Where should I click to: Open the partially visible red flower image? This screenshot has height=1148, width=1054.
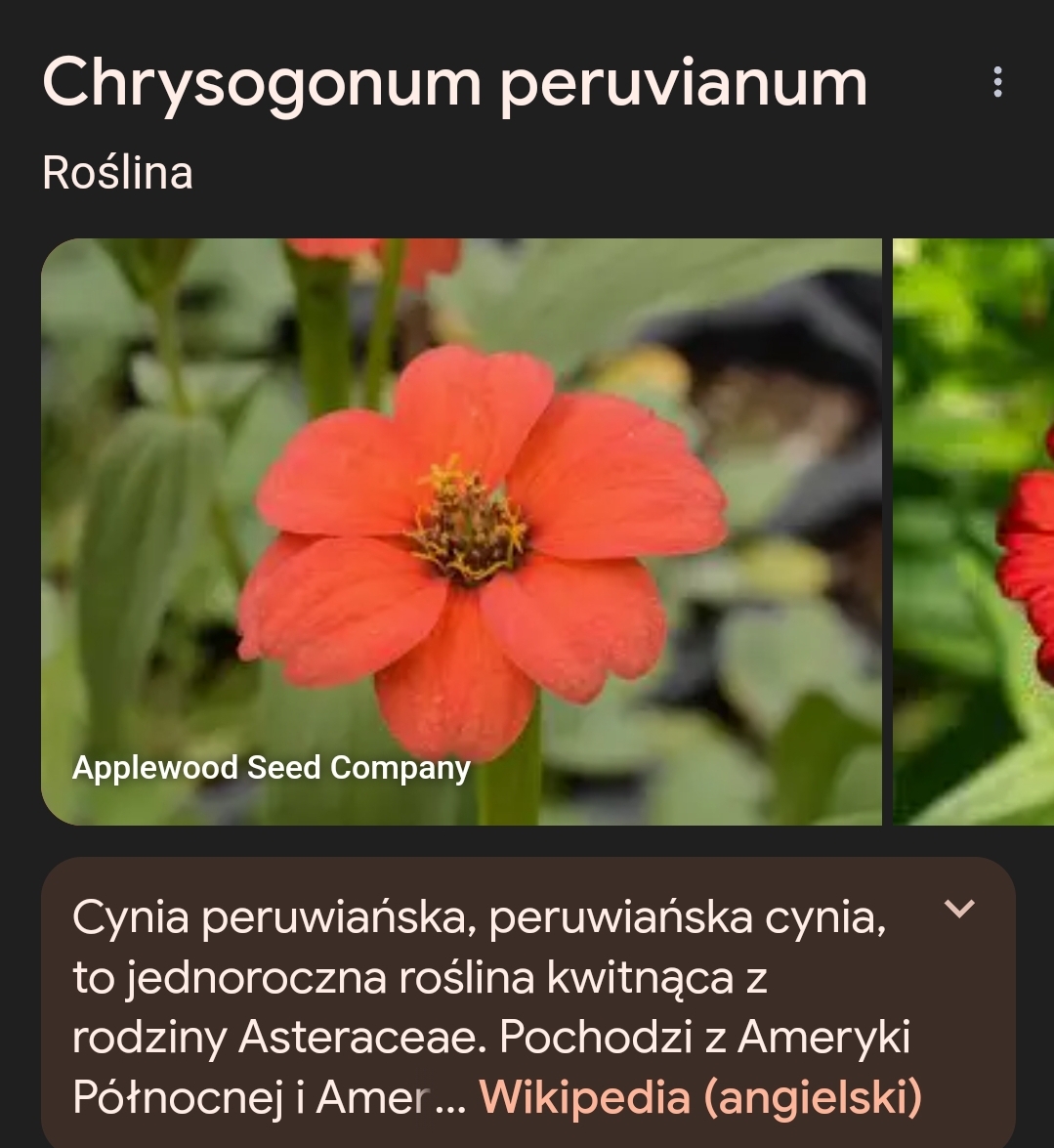click(974, 531)
